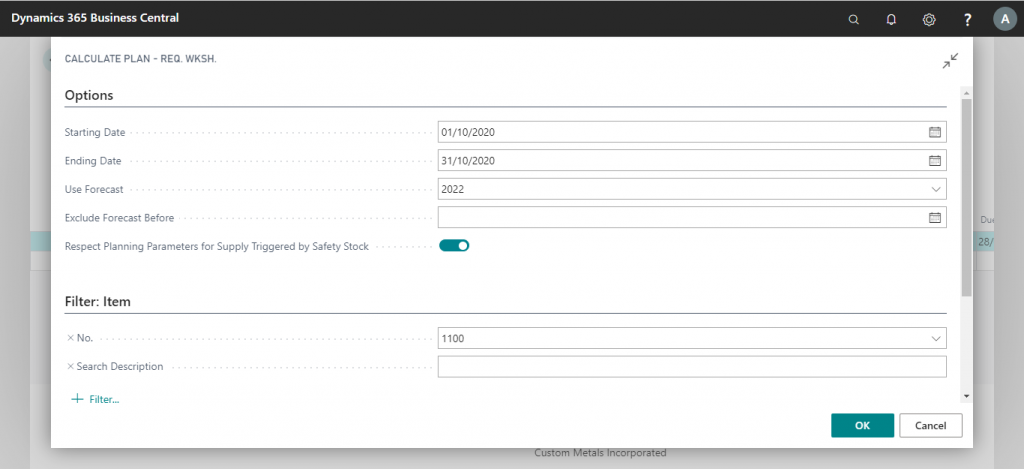Toggle Respect Planning Parameters for Safety Stock
Screen dimensions: 1024x469
point(454,245)
